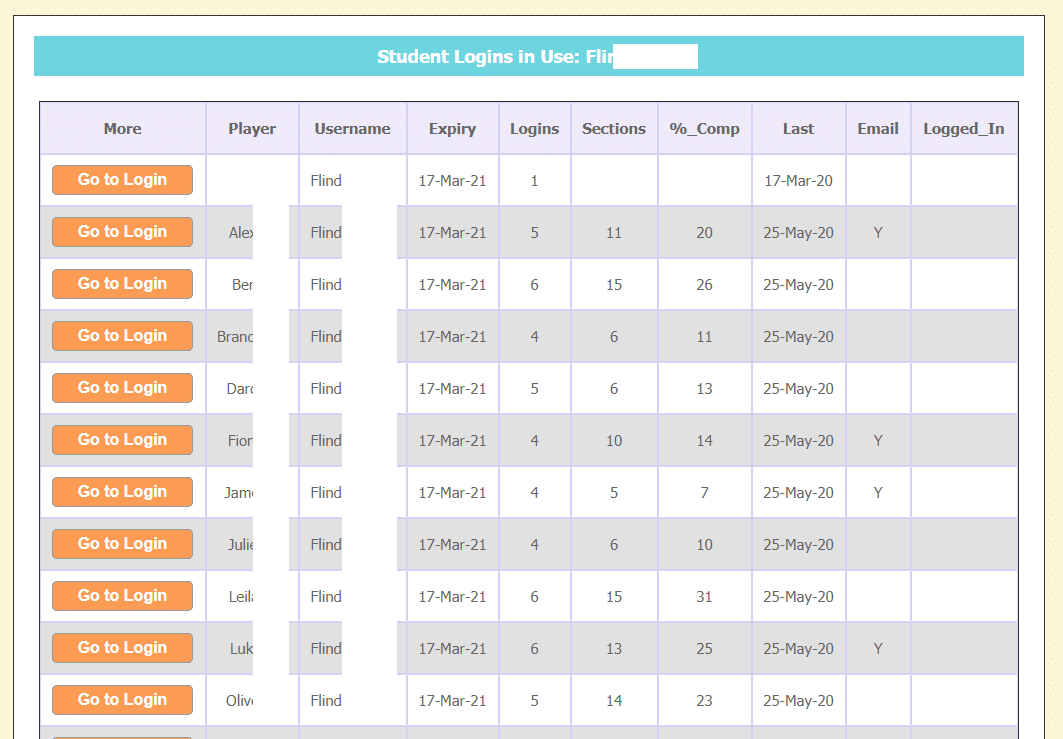Click the Email Y cell in Alex row
1063x739 pixels.
coord(878,233)
